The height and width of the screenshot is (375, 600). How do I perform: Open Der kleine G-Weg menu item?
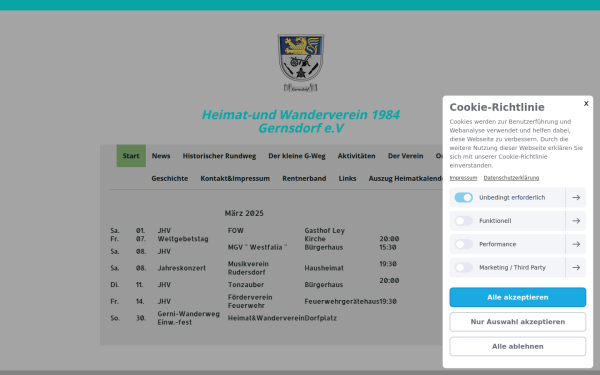297,156
